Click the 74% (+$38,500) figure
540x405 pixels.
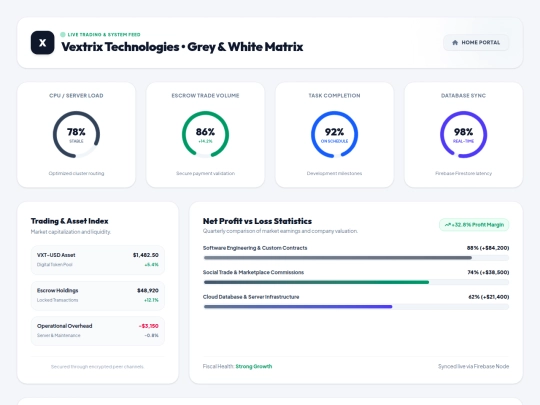pyautogui.click(x=488, y=272)
